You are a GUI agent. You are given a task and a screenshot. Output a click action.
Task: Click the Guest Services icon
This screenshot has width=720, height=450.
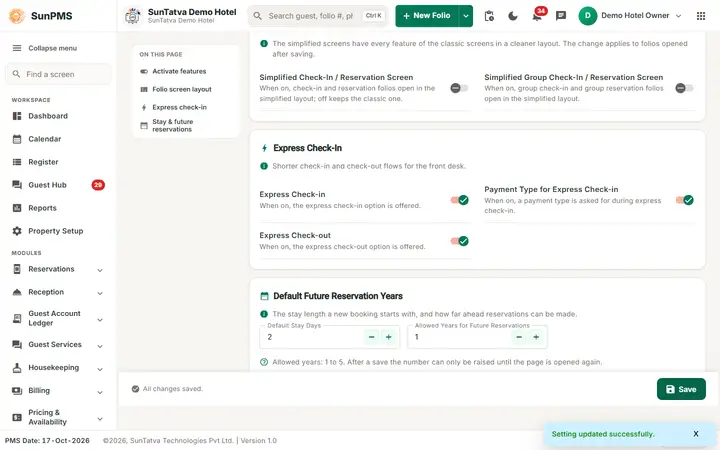tap(17, 344)
